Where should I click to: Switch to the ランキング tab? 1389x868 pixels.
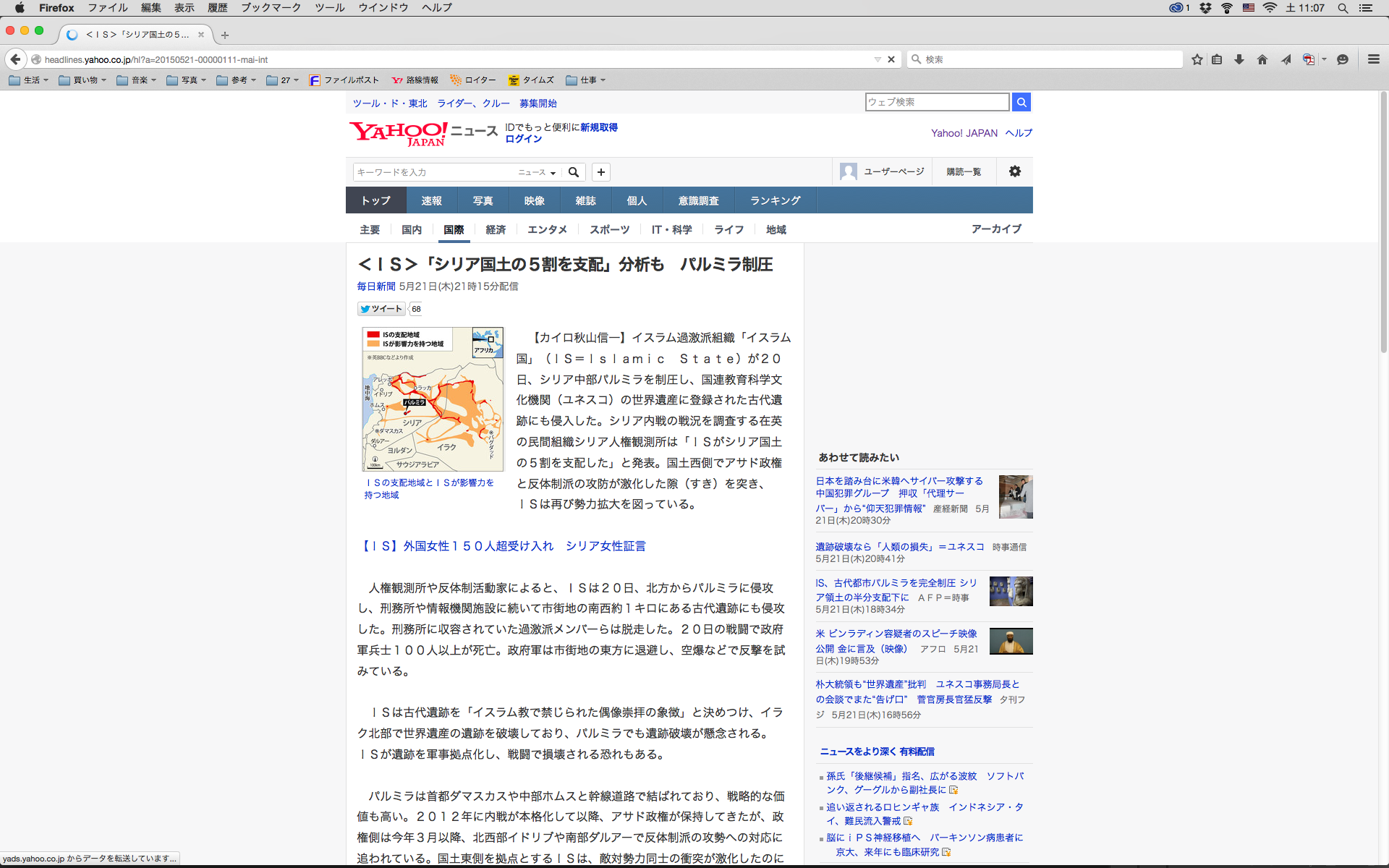775,200
